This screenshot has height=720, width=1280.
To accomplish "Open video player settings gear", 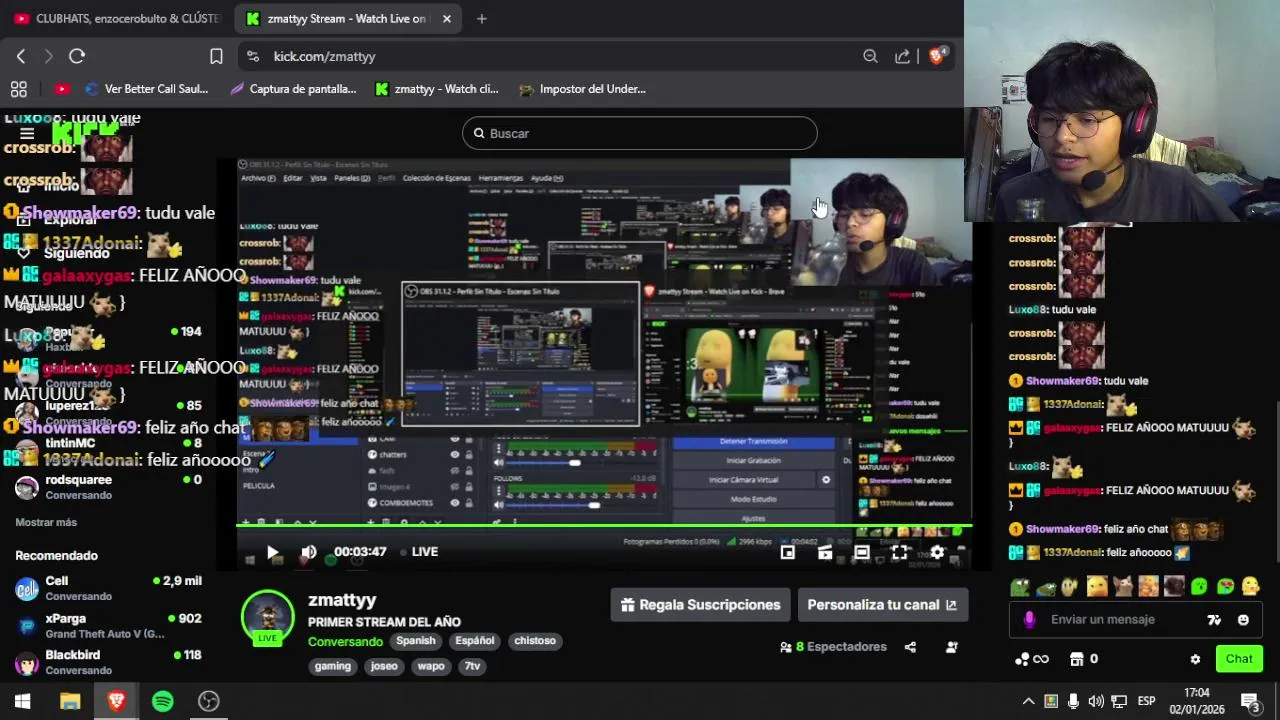I will coord(937,552).
